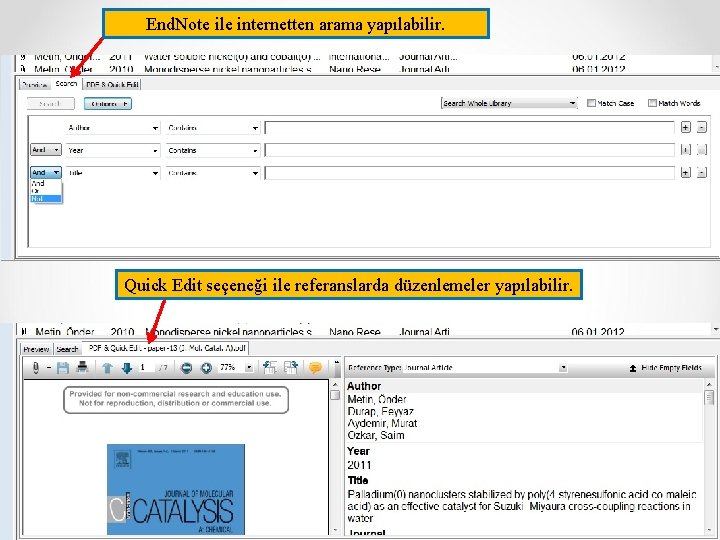The height and width of the screenshot is (540, 720).
Task: Add search row after the Author row
Action: point(686,127)
